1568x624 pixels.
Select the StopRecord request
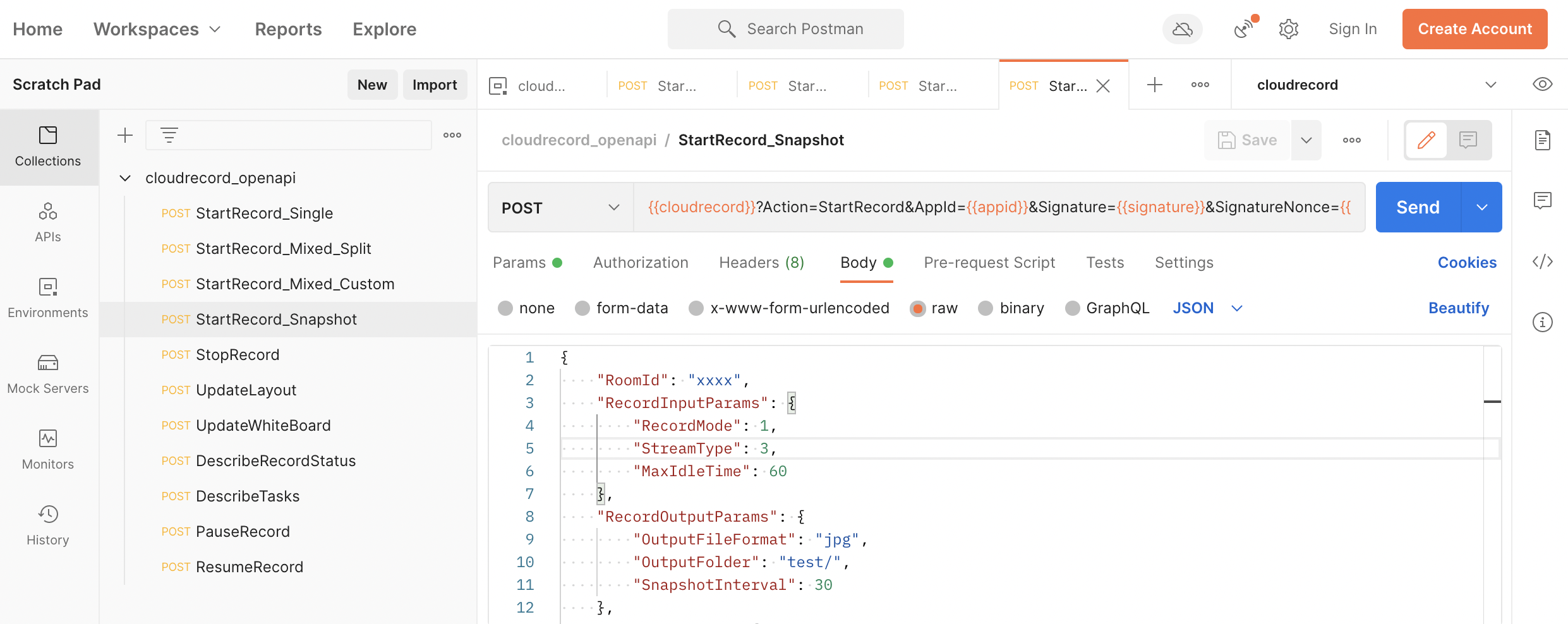288,355
